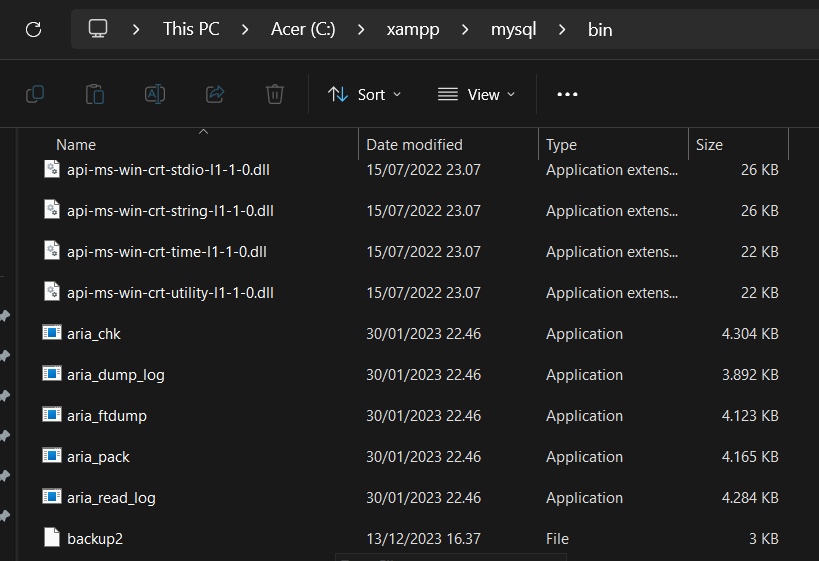Click the 4.165 KB size value
The image size is (819, 561).
click(750, 457)
